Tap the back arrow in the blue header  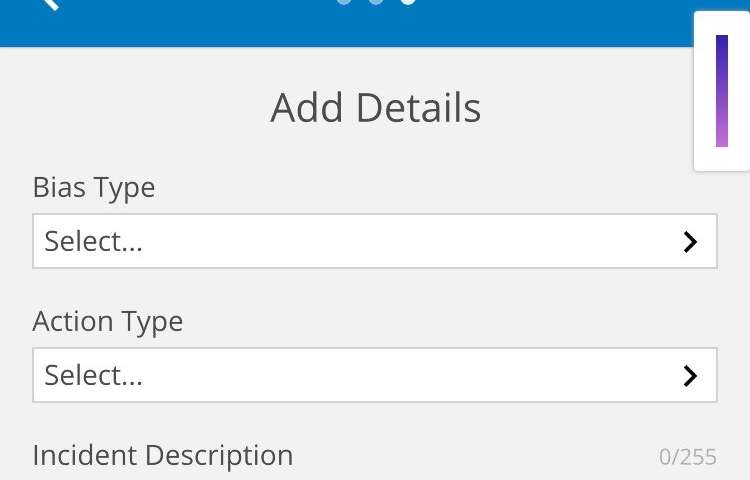coord(50,4)
